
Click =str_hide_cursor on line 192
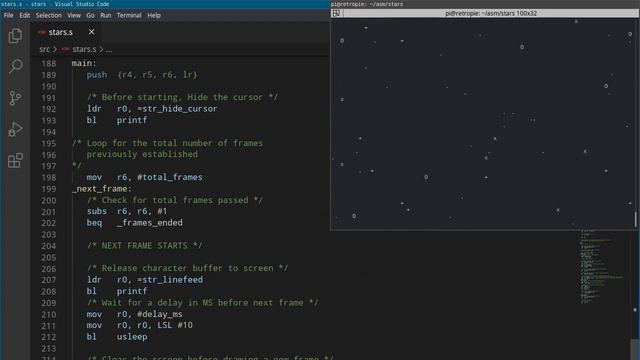click(x=178, y=109)
